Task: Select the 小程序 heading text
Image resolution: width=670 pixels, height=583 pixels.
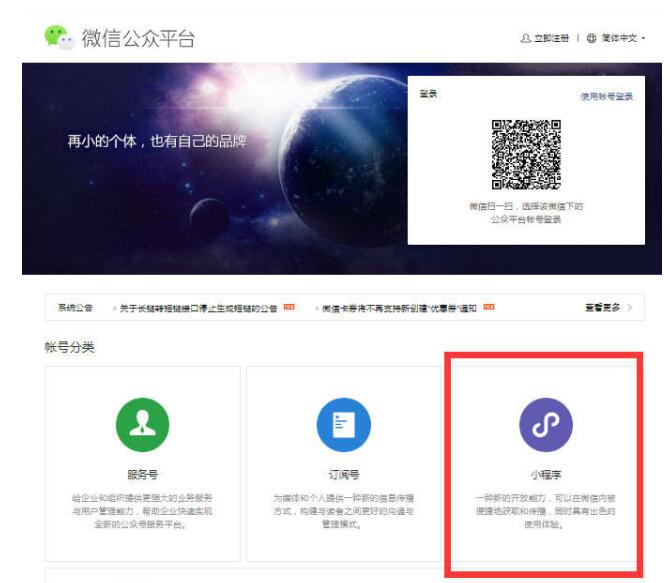Action: tap(546, 474)
